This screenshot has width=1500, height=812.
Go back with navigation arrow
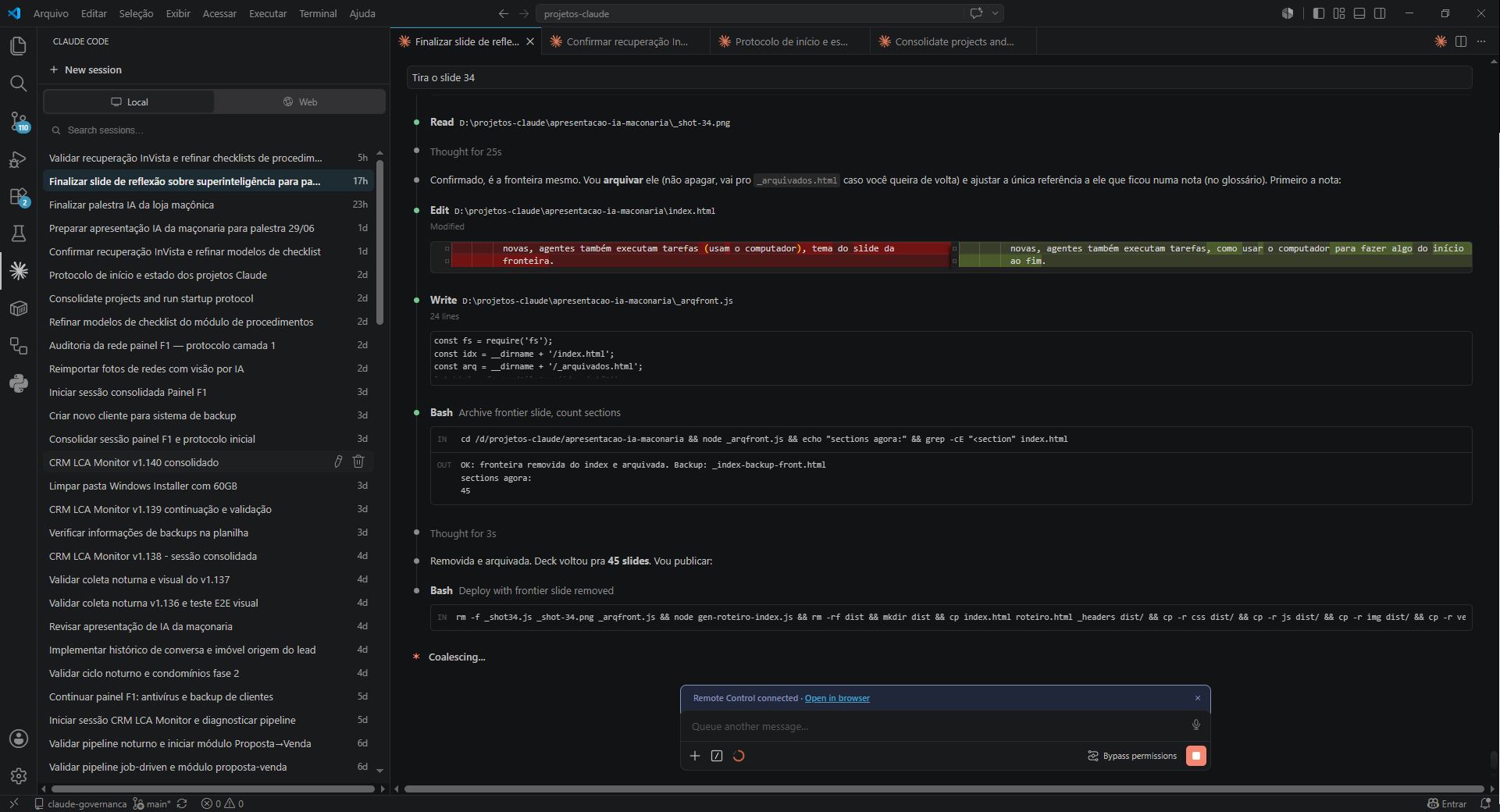point(504,13)
